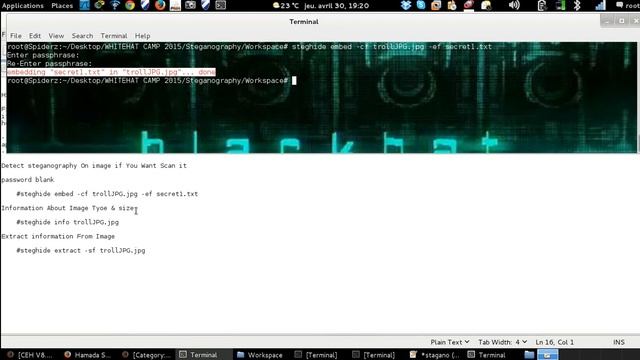The image size is (640, 360).
Task: Open the Dropbox tray icon
Action: coord(406,5)
